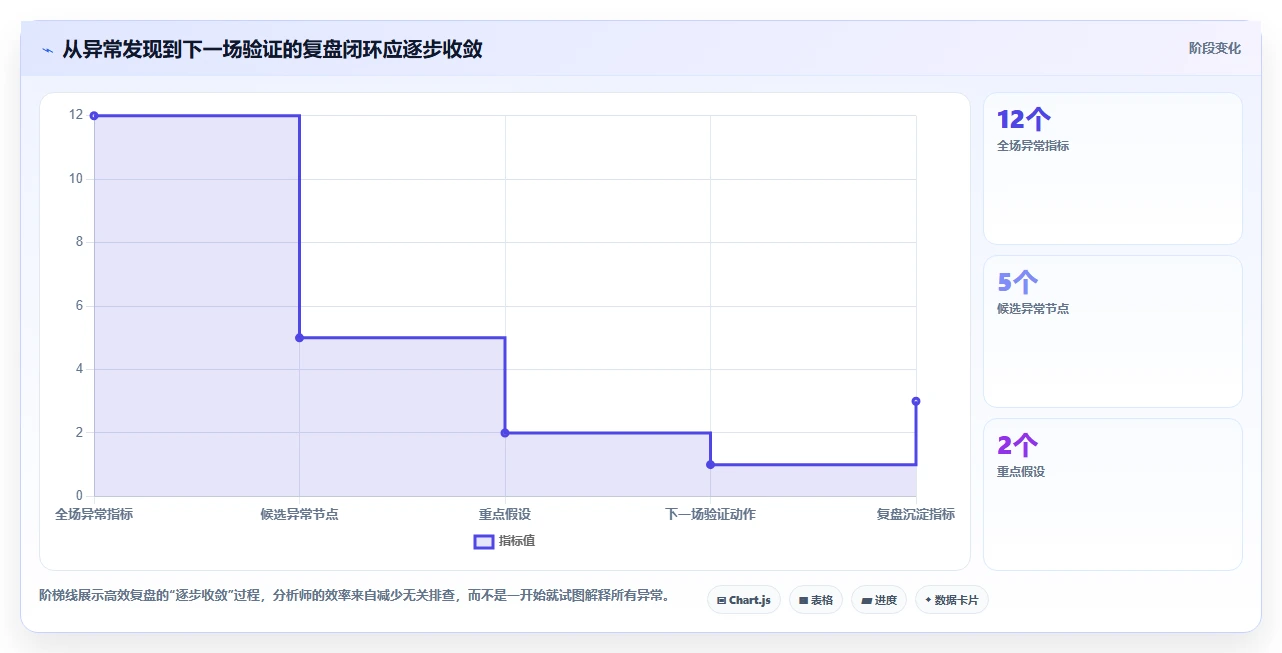1282x653 pixels.
Task: Click x-axis label 候选异常节点
Action: pos(299,514)
